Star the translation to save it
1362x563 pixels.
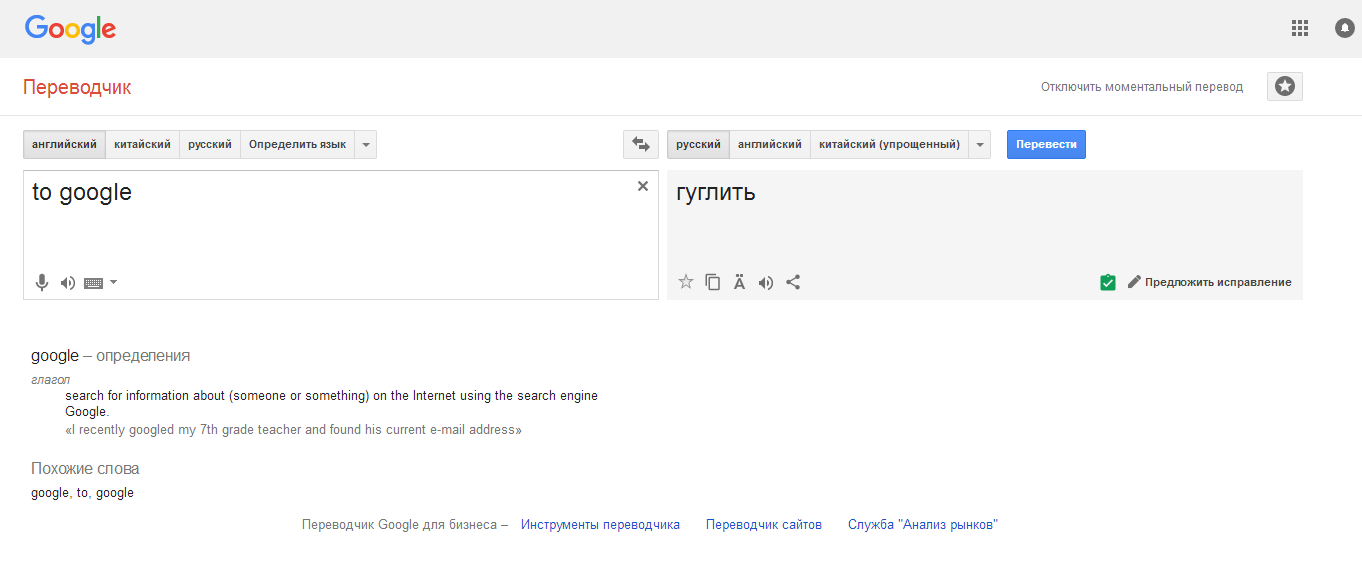pyautogui.click(x=686, y=282)
